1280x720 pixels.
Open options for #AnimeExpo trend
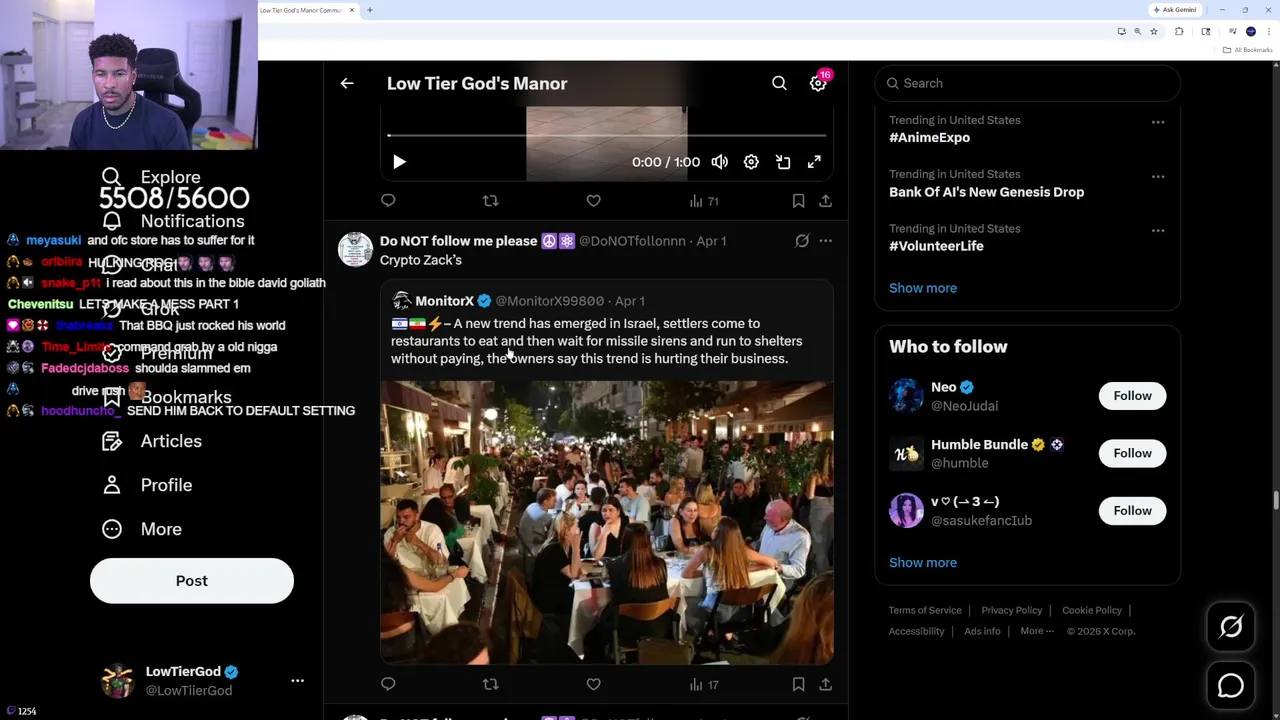click(1158, 122)
